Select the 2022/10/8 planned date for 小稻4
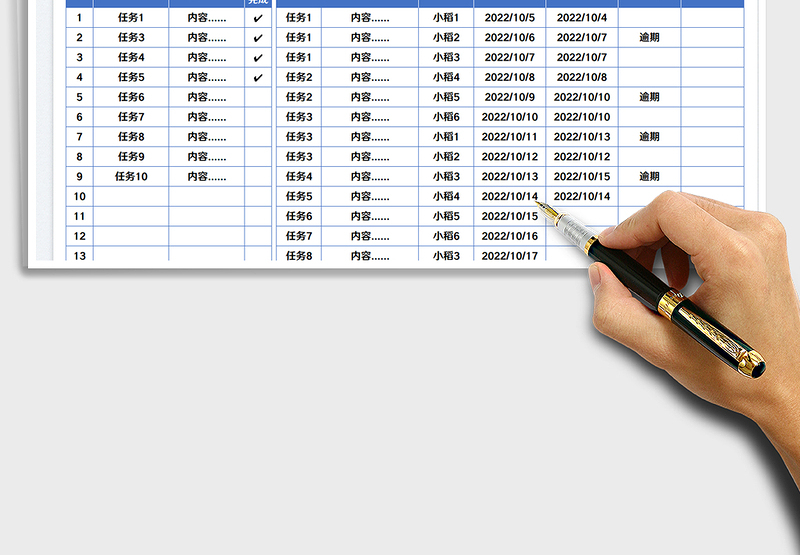 pos(510,77)
